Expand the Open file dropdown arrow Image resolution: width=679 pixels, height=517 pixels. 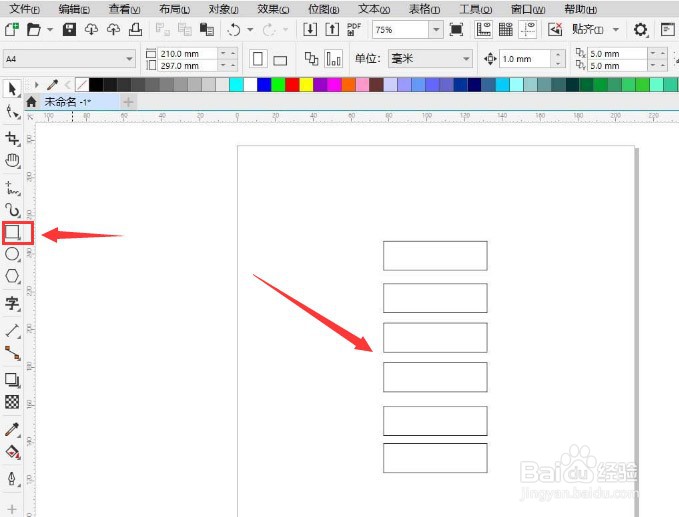[x=50, y=29]
